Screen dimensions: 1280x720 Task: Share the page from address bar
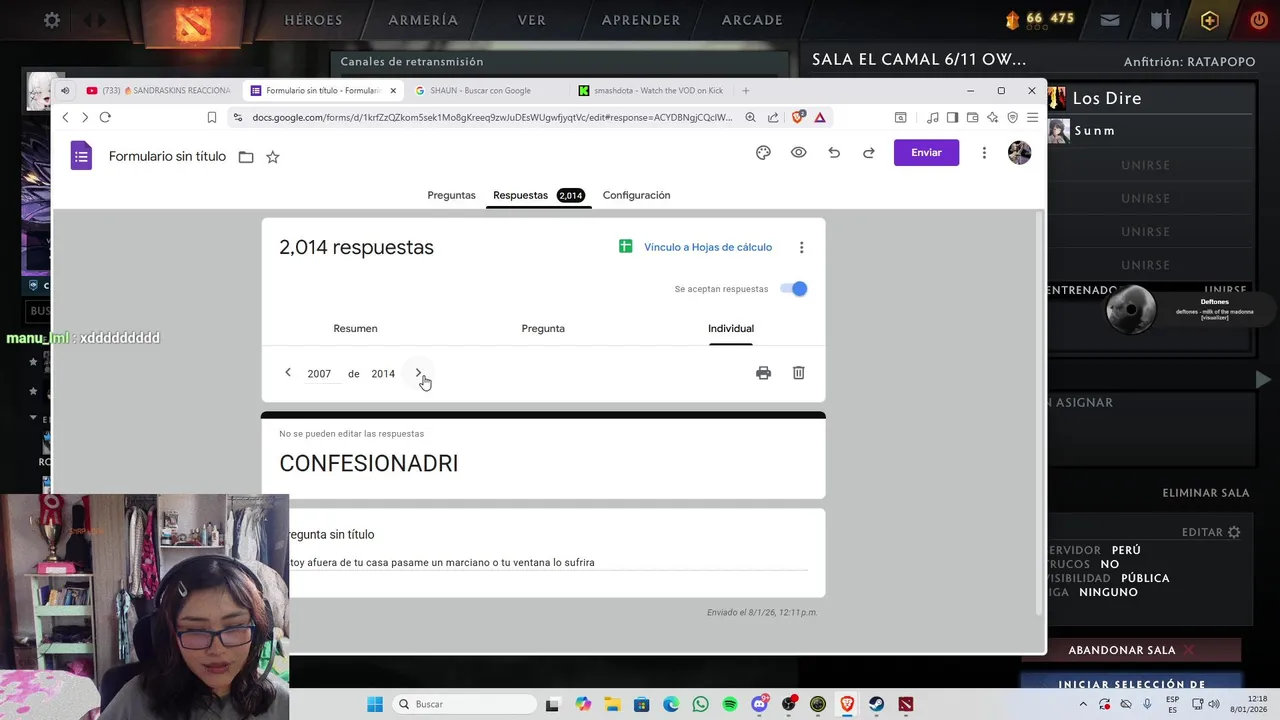(773, 117)
